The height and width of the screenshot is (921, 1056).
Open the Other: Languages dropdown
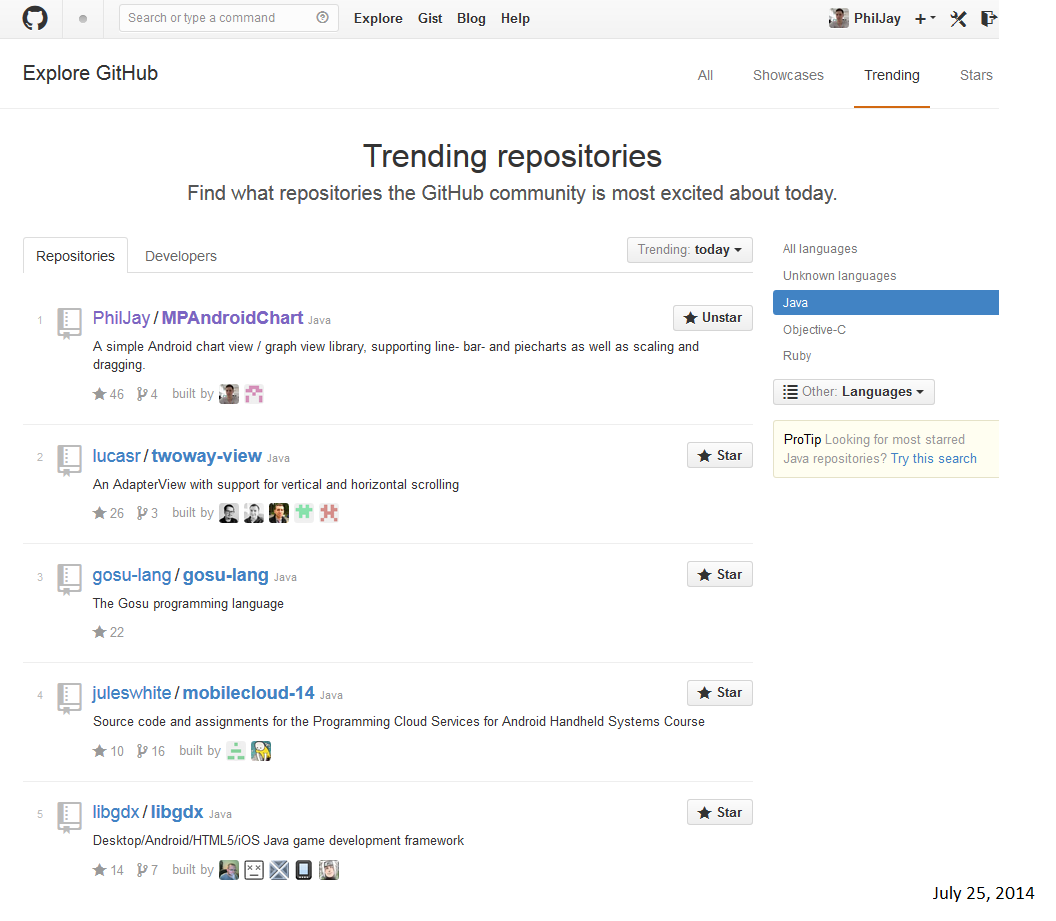[x=853, y=392]
